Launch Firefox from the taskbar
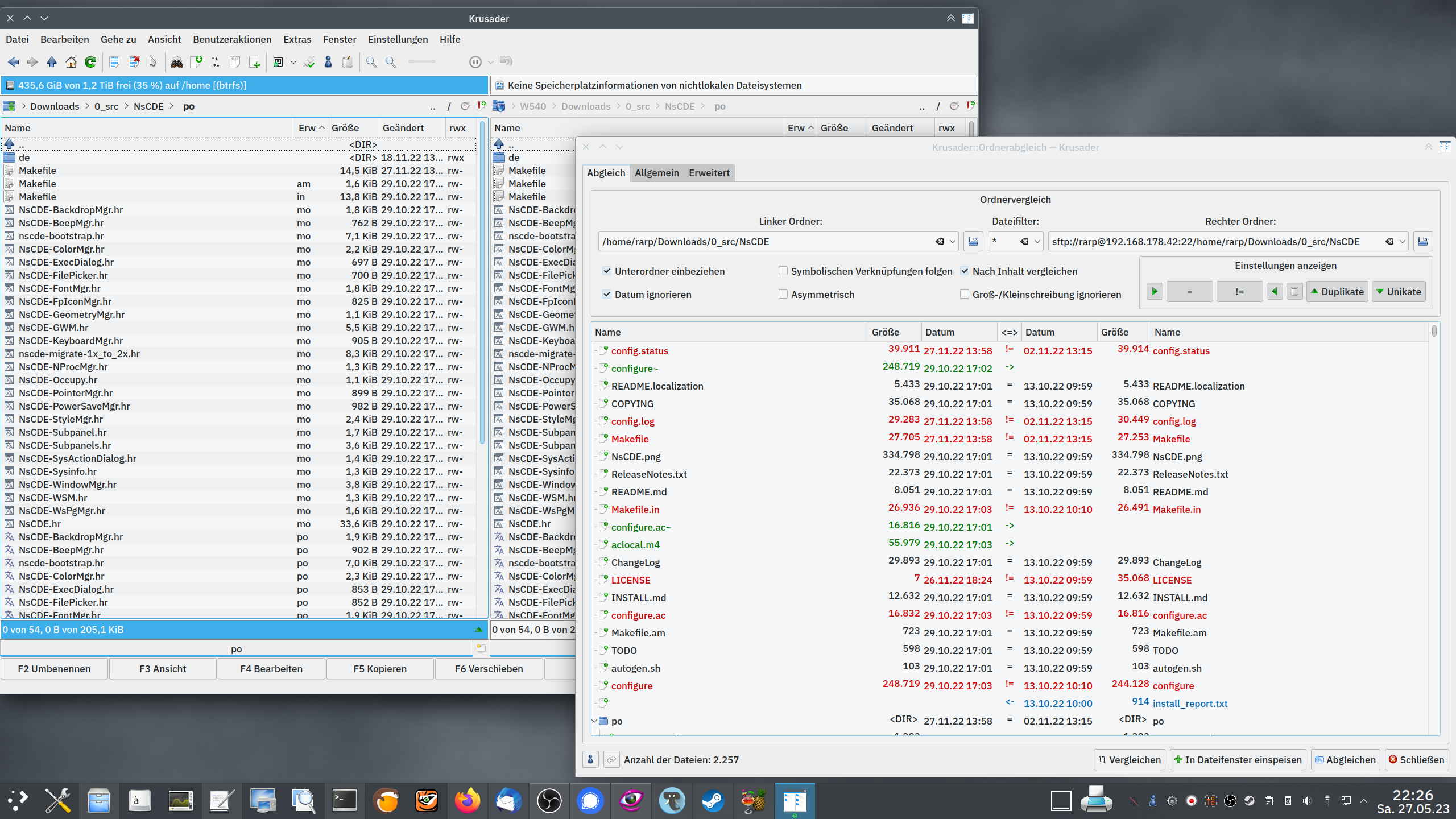Viewport: 1456px width, 819px height. pyautogui.click(x=468, y=800)
